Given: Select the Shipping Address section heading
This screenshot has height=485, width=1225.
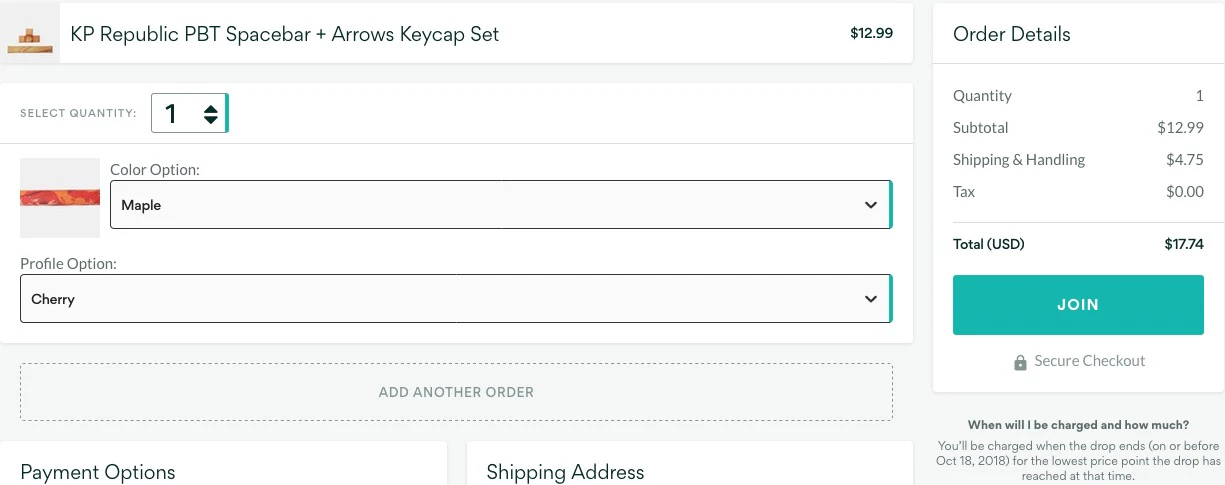Looking at the screenshot, I should click(x=565, y=472).
